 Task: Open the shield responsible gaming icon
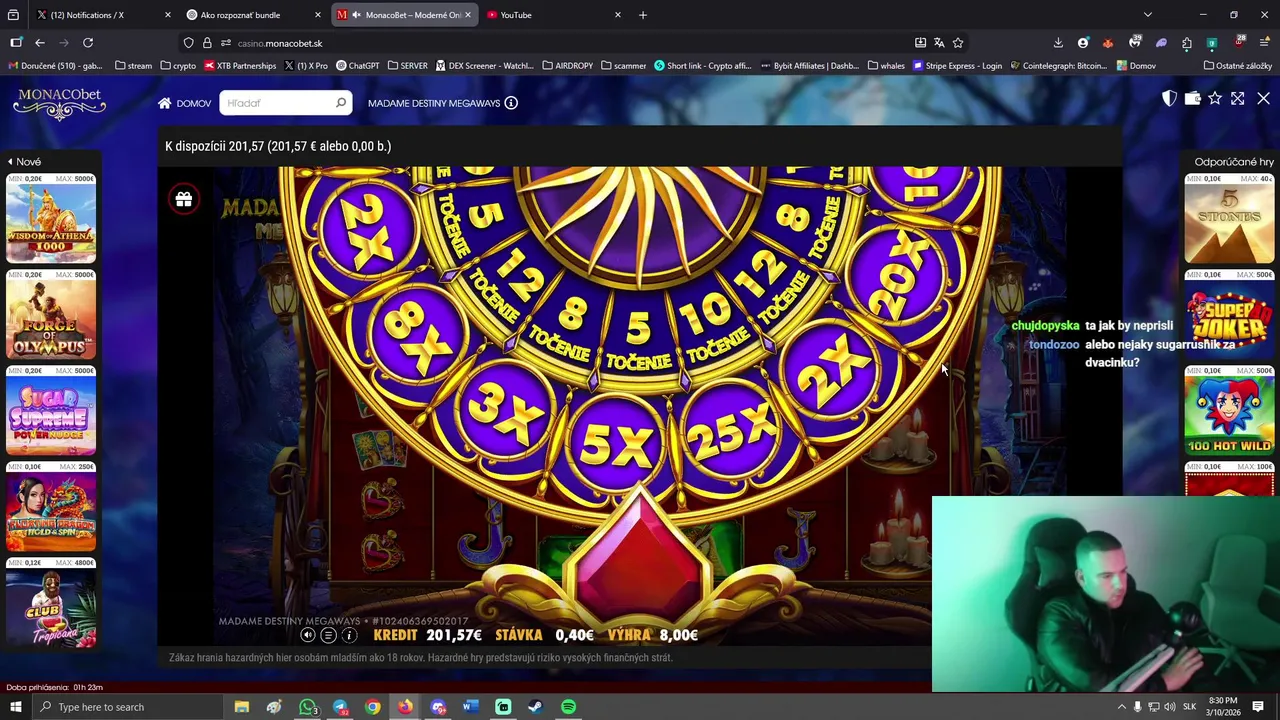[x=1169, y=98]
